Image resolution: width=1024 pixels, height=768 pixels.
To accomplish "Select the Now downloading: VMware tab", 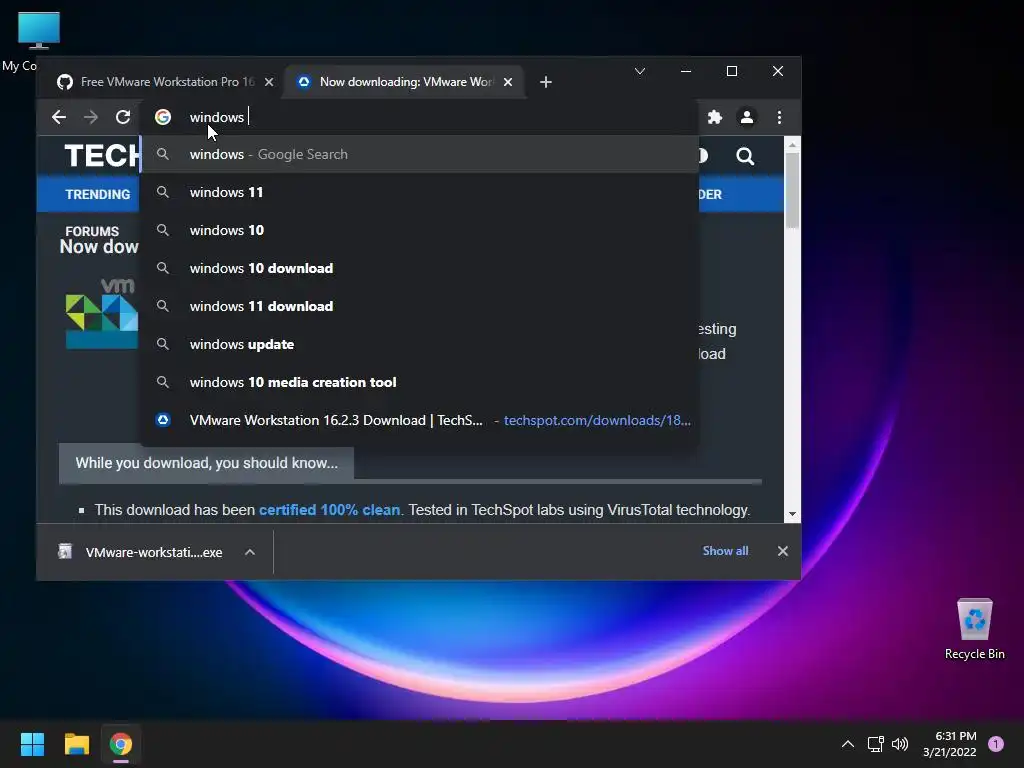I will 405,82.
